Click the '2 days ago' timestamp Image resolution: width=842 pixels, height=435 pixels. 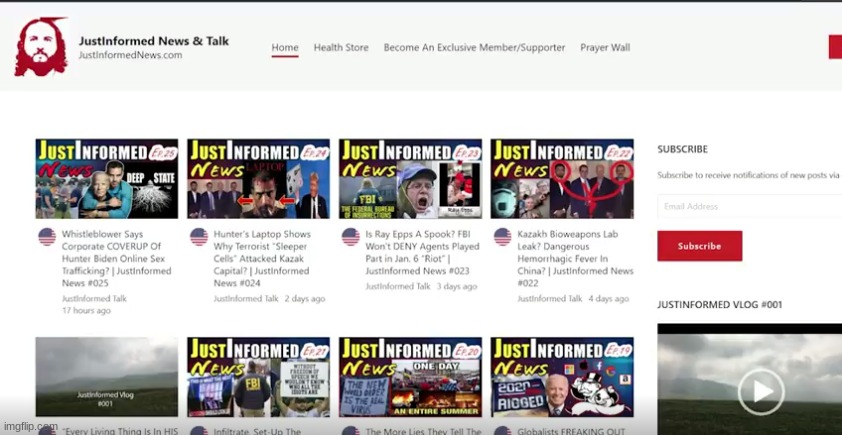[x=304, y=299]
